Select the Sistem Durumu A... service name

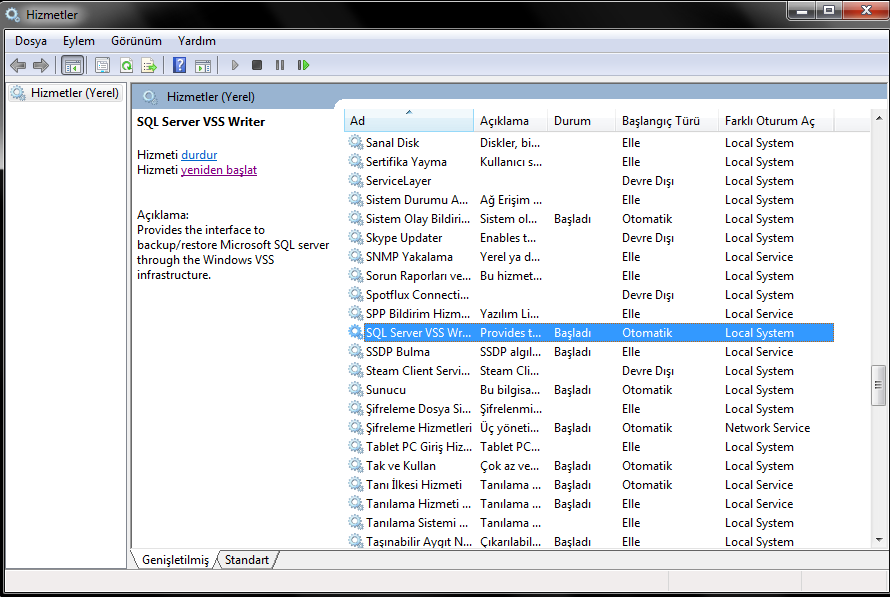coord(417,200)
